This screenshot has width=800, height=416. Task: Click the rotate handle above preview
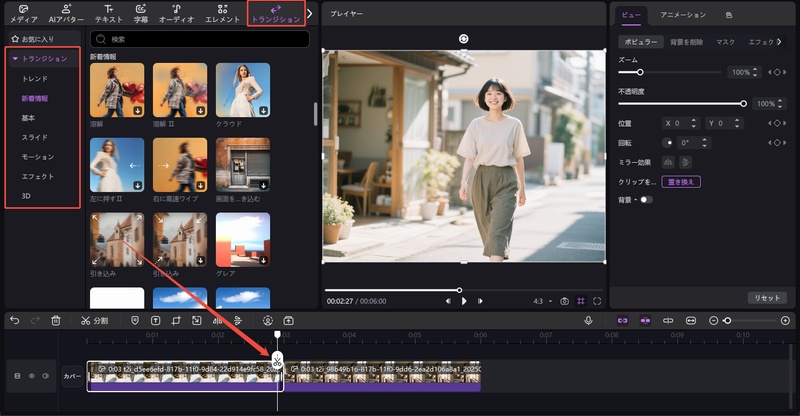[x=463, y=39]
